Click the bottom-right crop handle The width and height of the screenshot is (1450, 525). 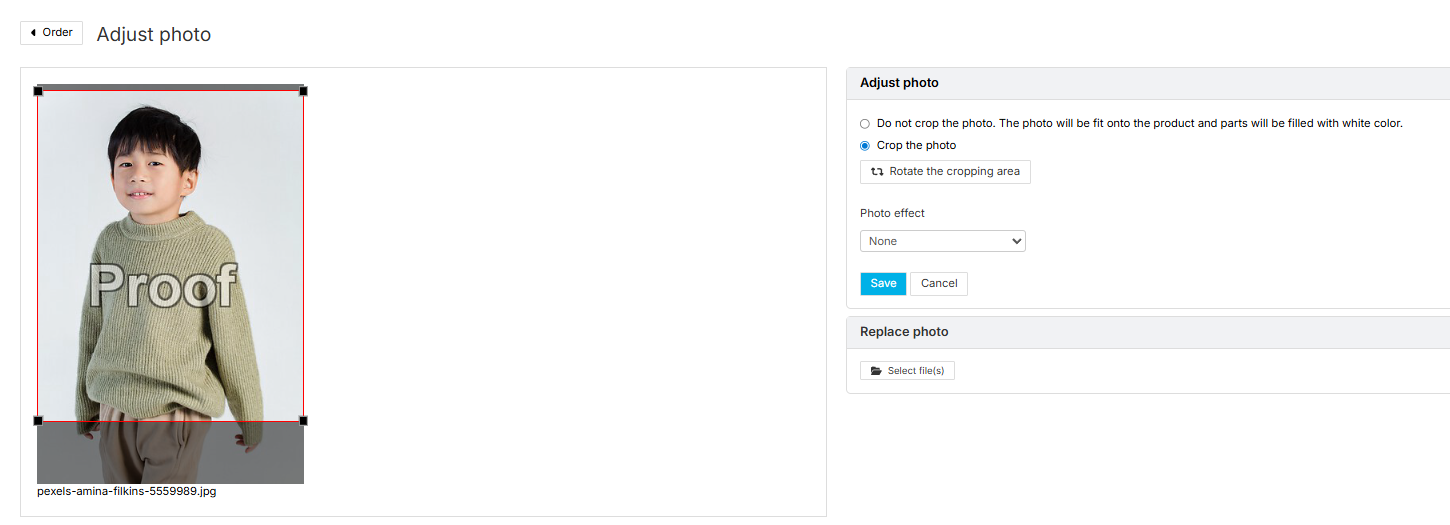coord(303,421)
